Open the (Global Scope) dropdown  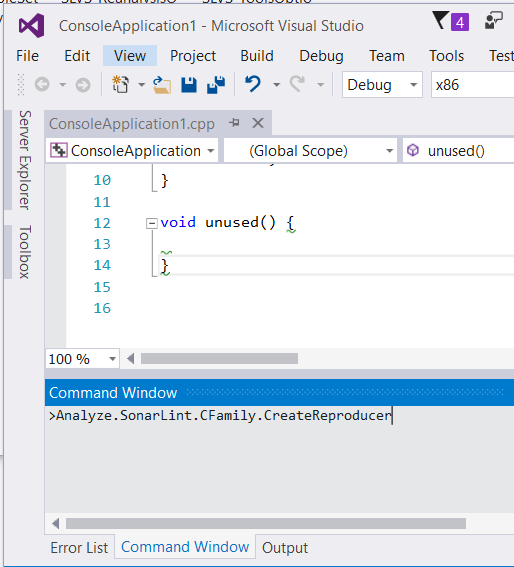[310, 150]
